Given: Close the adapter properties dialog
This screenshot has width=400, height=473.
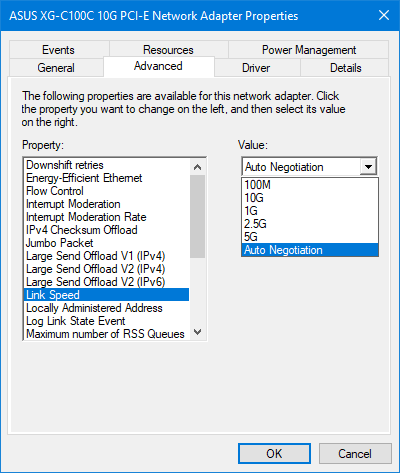Looking at the screenshot, I should [384, 15].
